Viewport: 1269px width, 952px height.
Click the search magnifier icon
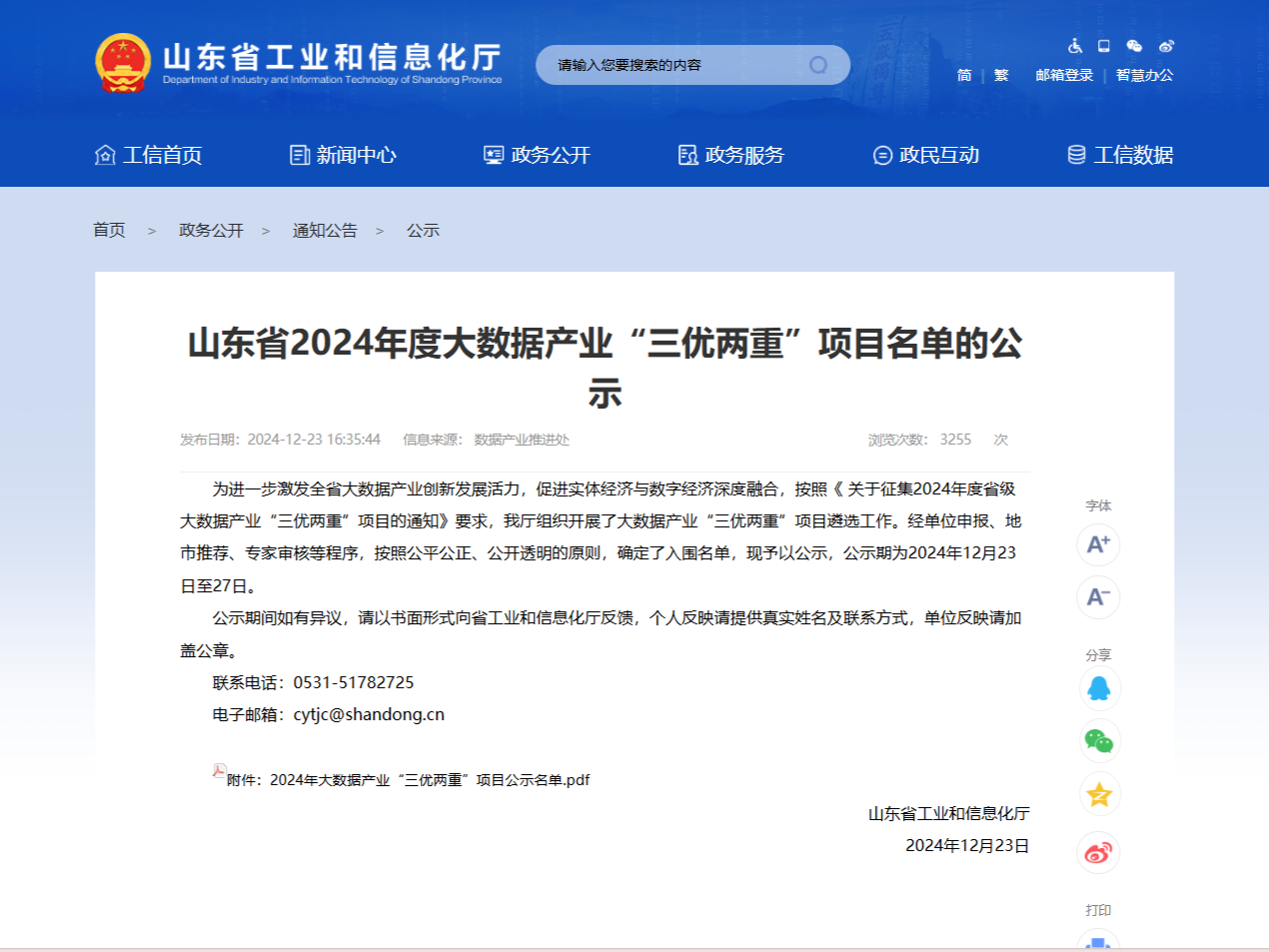pyautogui.click(x=818, y=66)
